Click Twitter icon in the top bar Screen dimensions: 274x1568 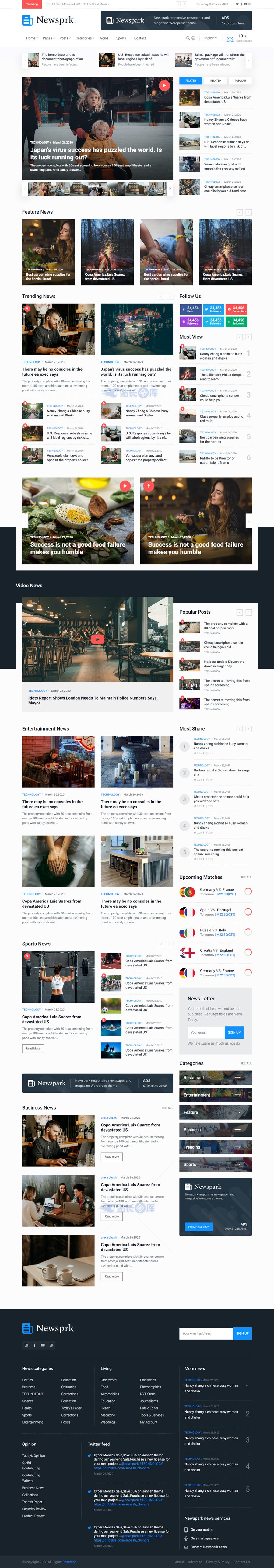[x=237, y=4]
